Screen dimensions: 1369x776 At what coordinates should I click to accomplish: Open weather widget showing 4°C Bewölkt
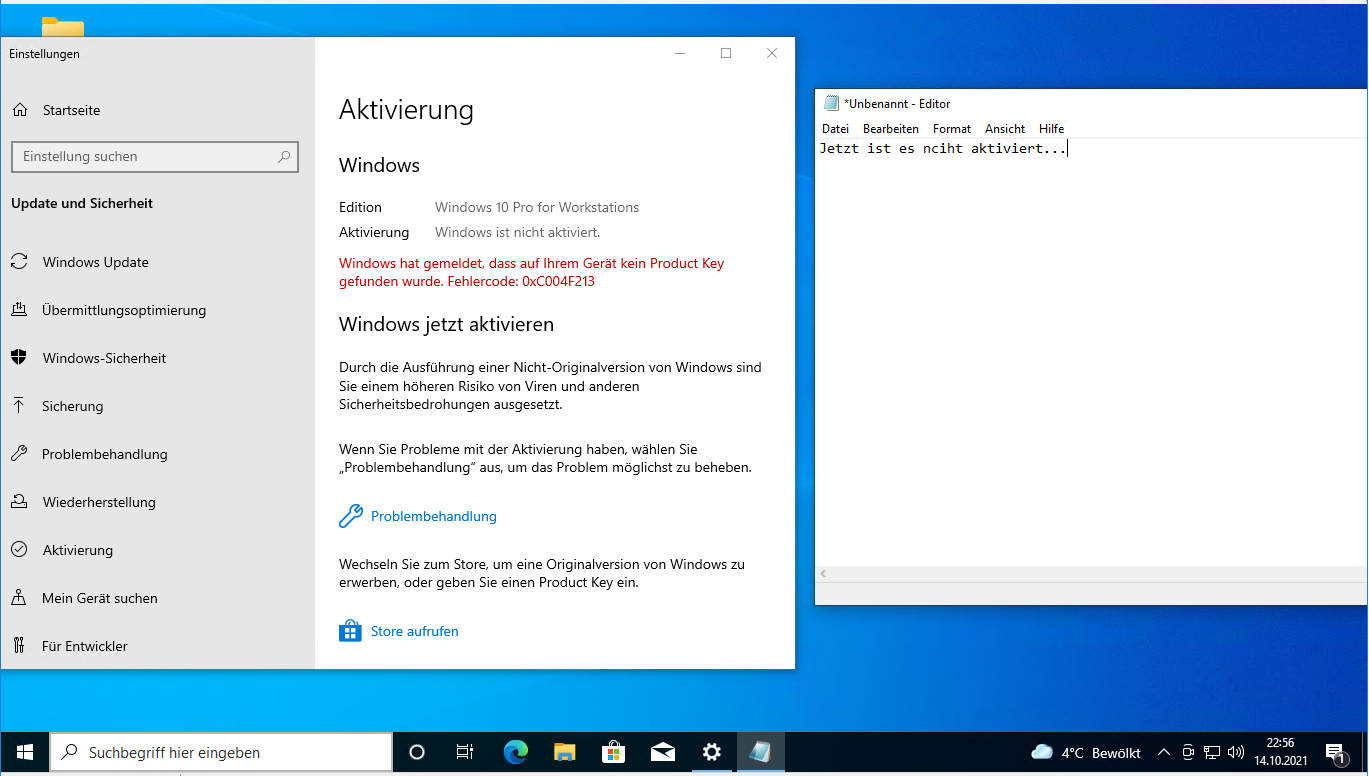tap(1085, 752)
